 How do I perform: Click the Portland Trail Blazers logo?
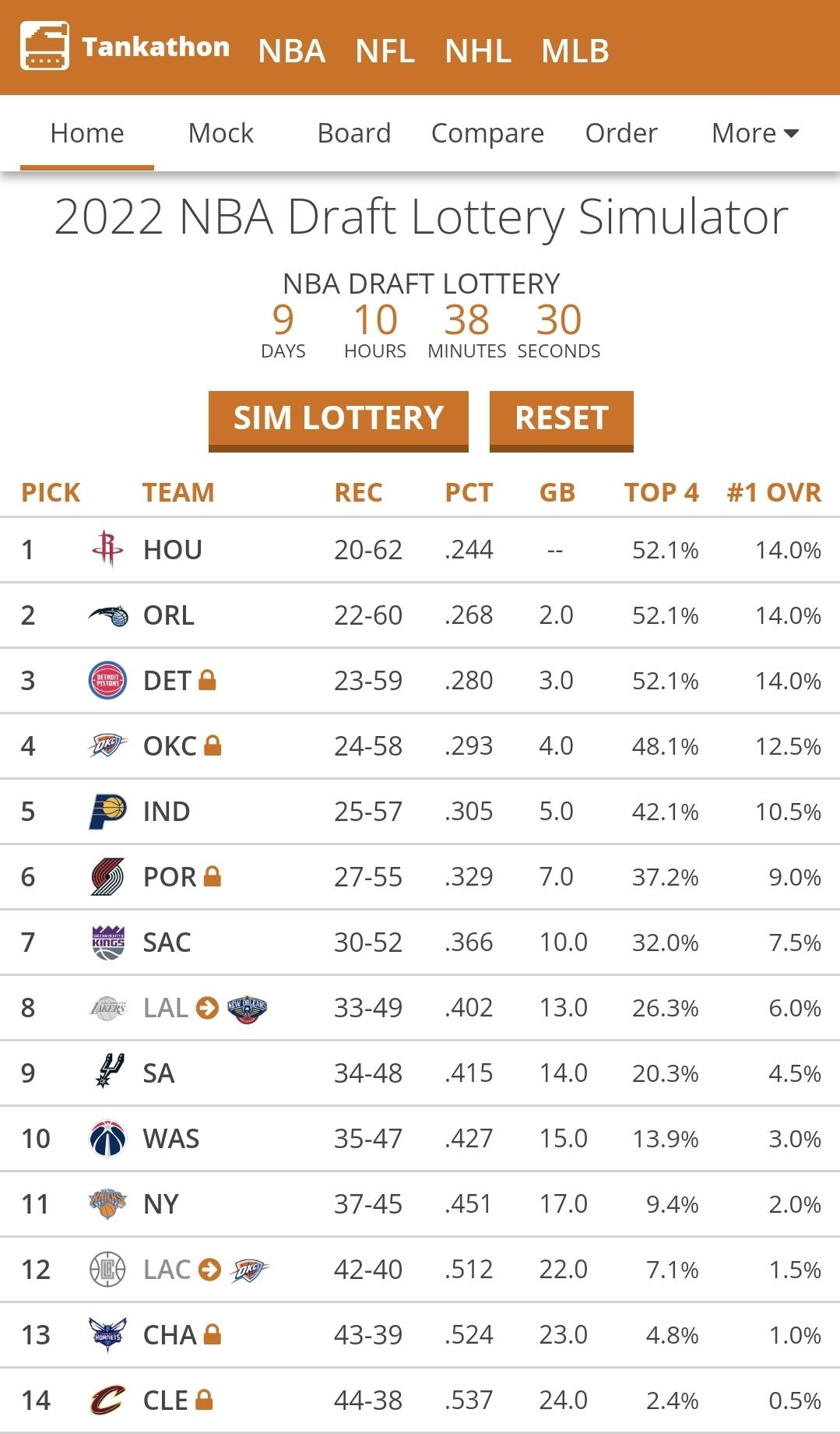pyautogui.click(x=107, y=877)
